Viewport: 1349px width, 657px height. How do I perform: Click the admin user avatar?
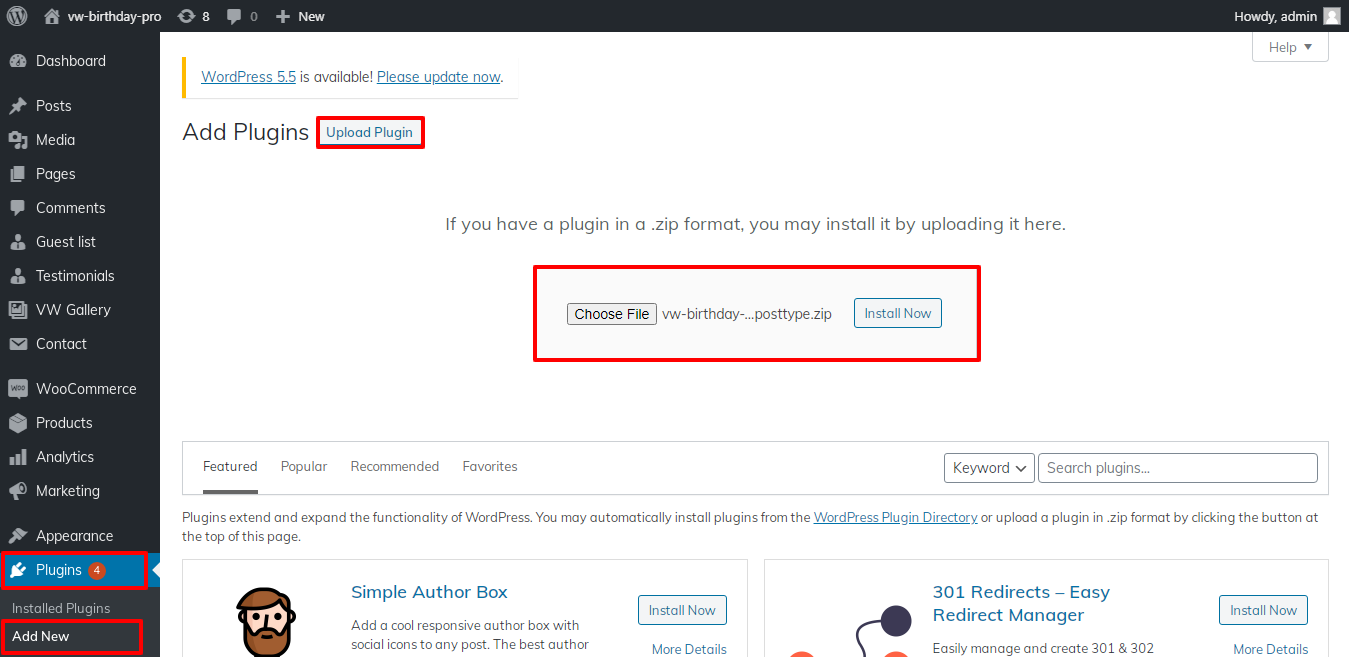1331,16
